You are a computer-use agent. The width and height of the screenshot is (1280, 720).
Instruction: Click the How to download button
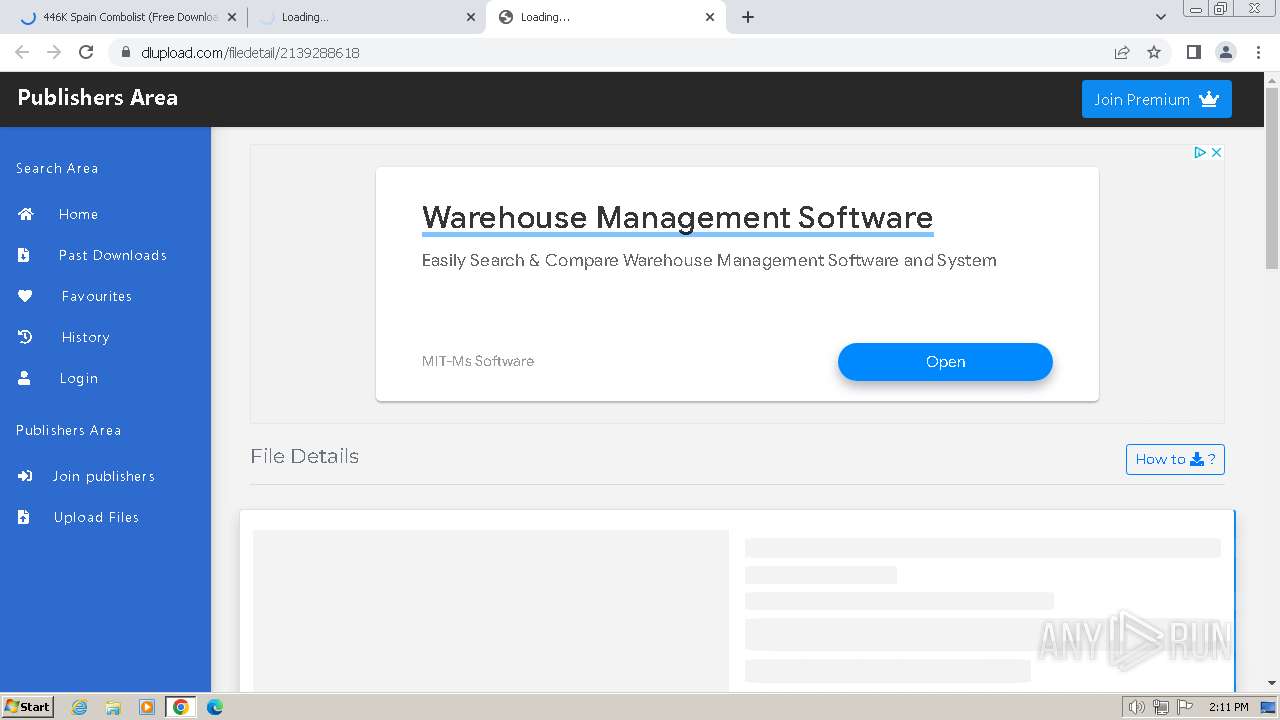(1175, 459)
